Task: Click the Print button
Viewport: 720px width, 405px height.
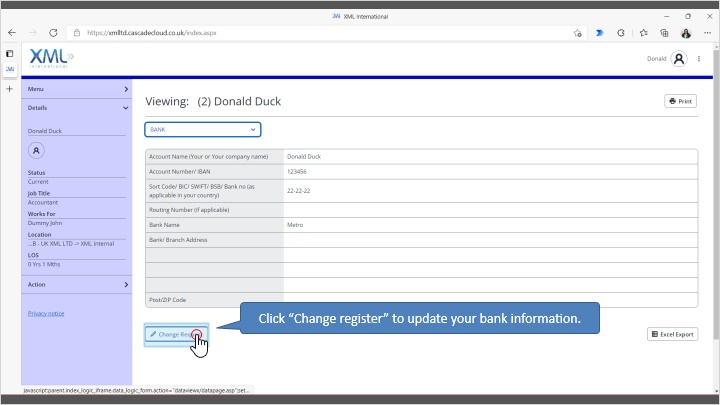Action: tap(680, 101)
